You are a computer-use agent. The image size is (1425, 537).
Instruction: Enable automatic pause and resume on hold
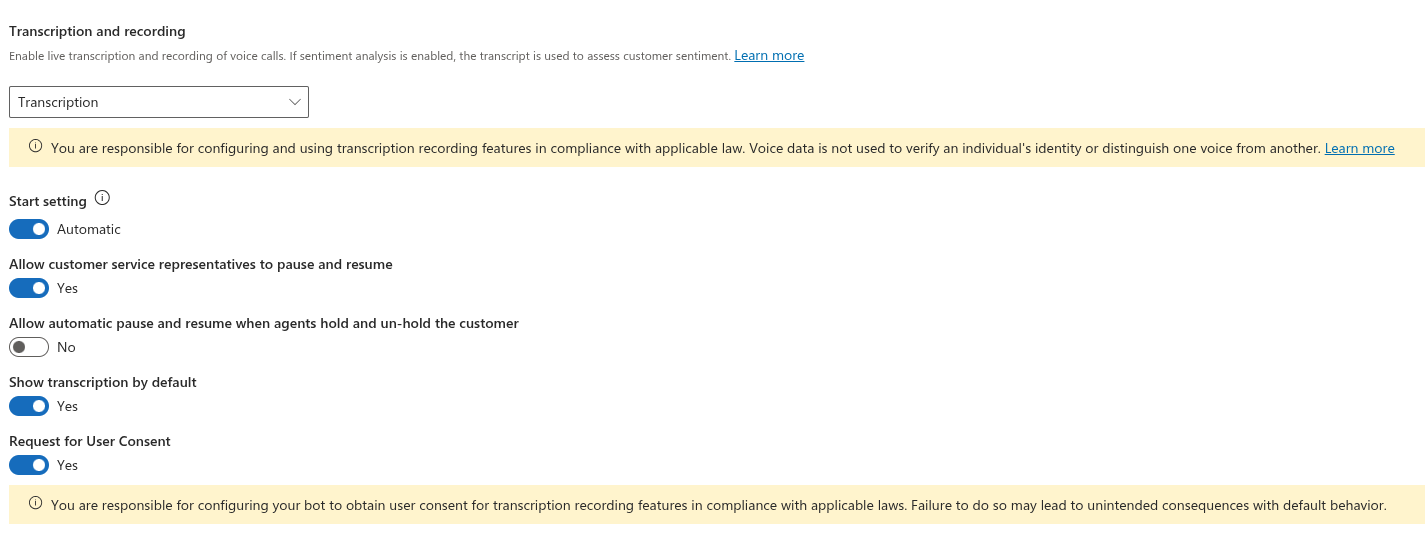click(29, 347)
